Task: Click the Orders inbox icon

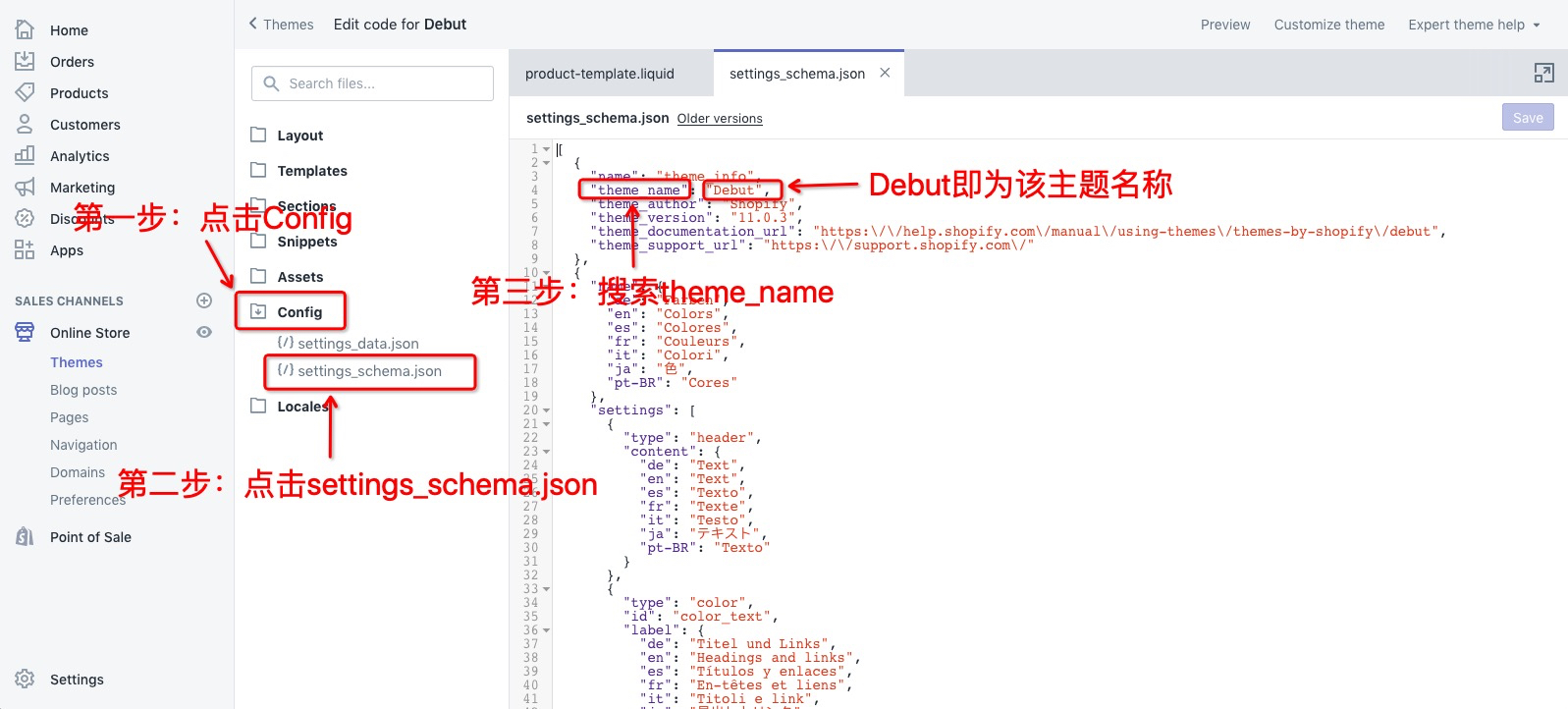Action: click(25, 61)
